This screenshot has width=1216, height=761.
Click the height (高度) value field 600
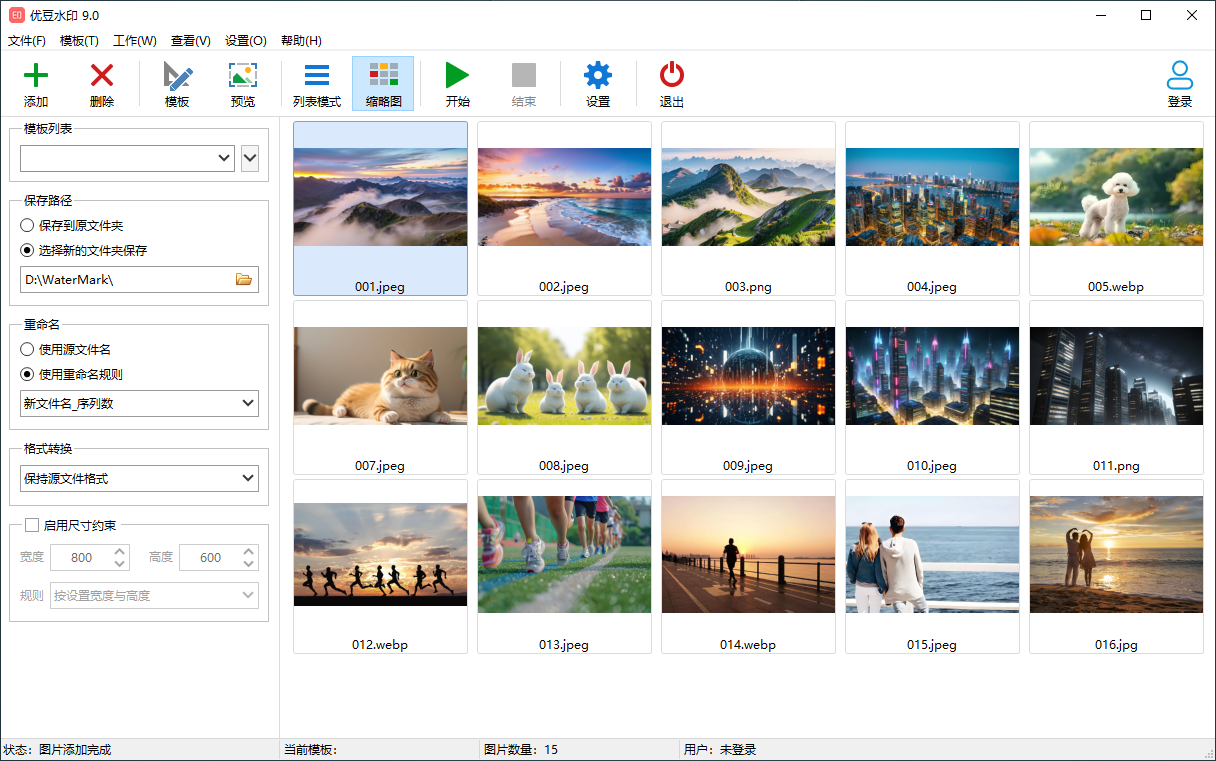click(x=210, y=558)
